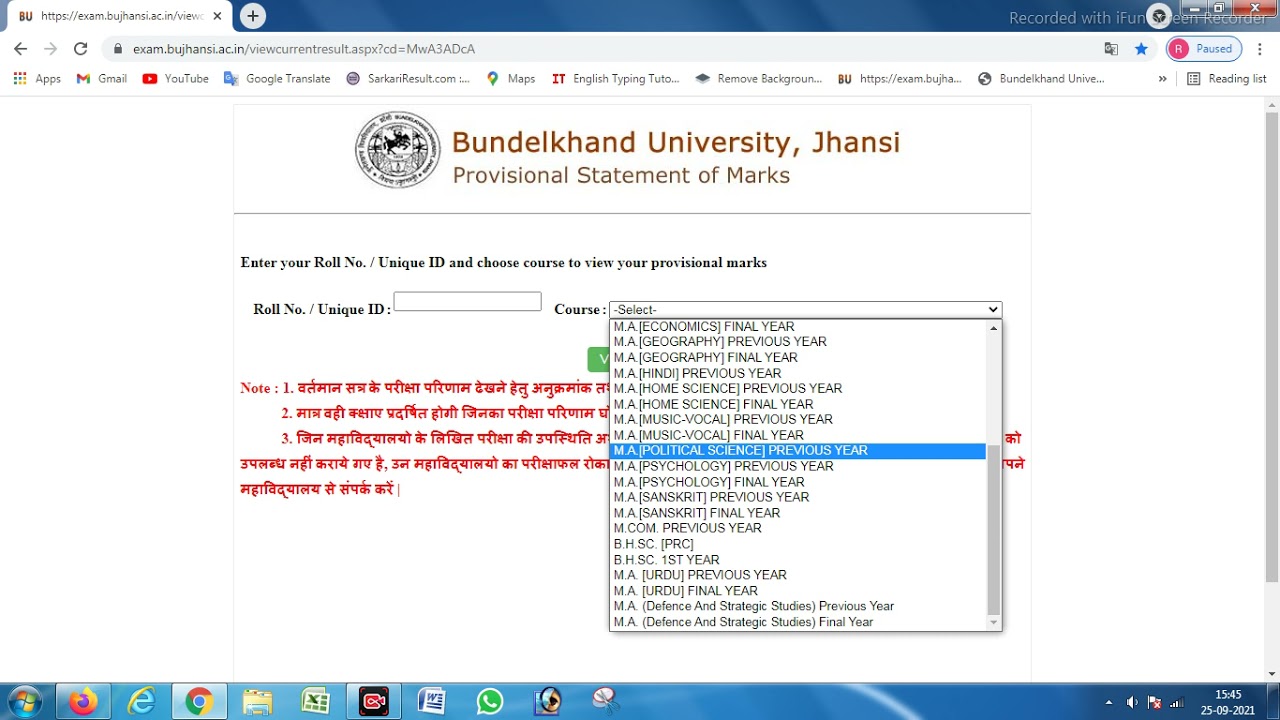Pick B.H.SC. 1ST YEAR course
Image resolution: width=1280 pixels, height=720 pixels.
798,559
